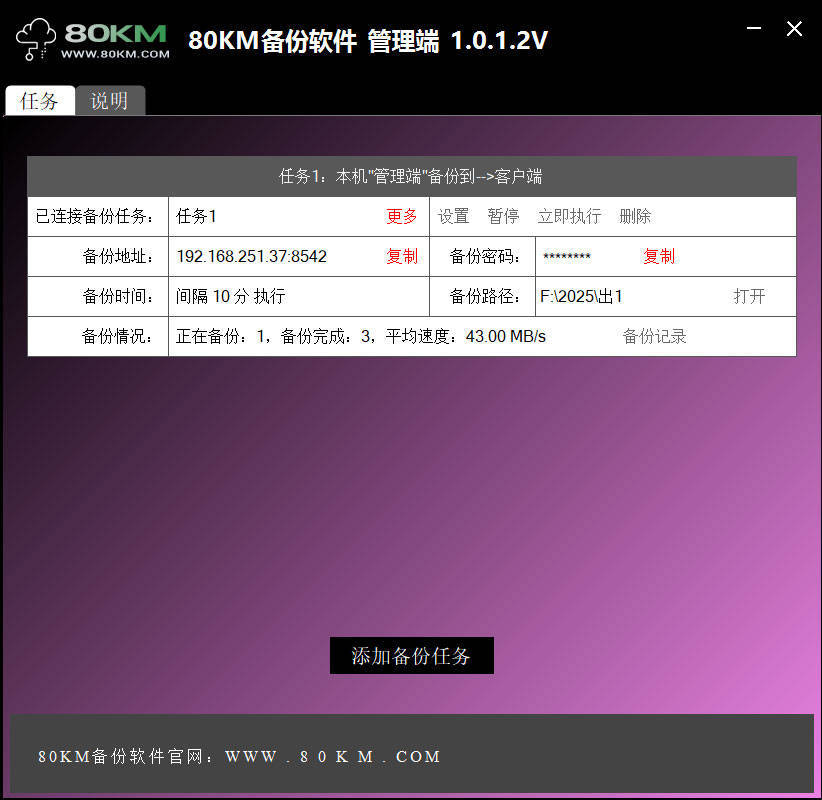Click the 添加备份任务 button
The width and height of the screenshot is (822, 800).
tap(411, 655)
